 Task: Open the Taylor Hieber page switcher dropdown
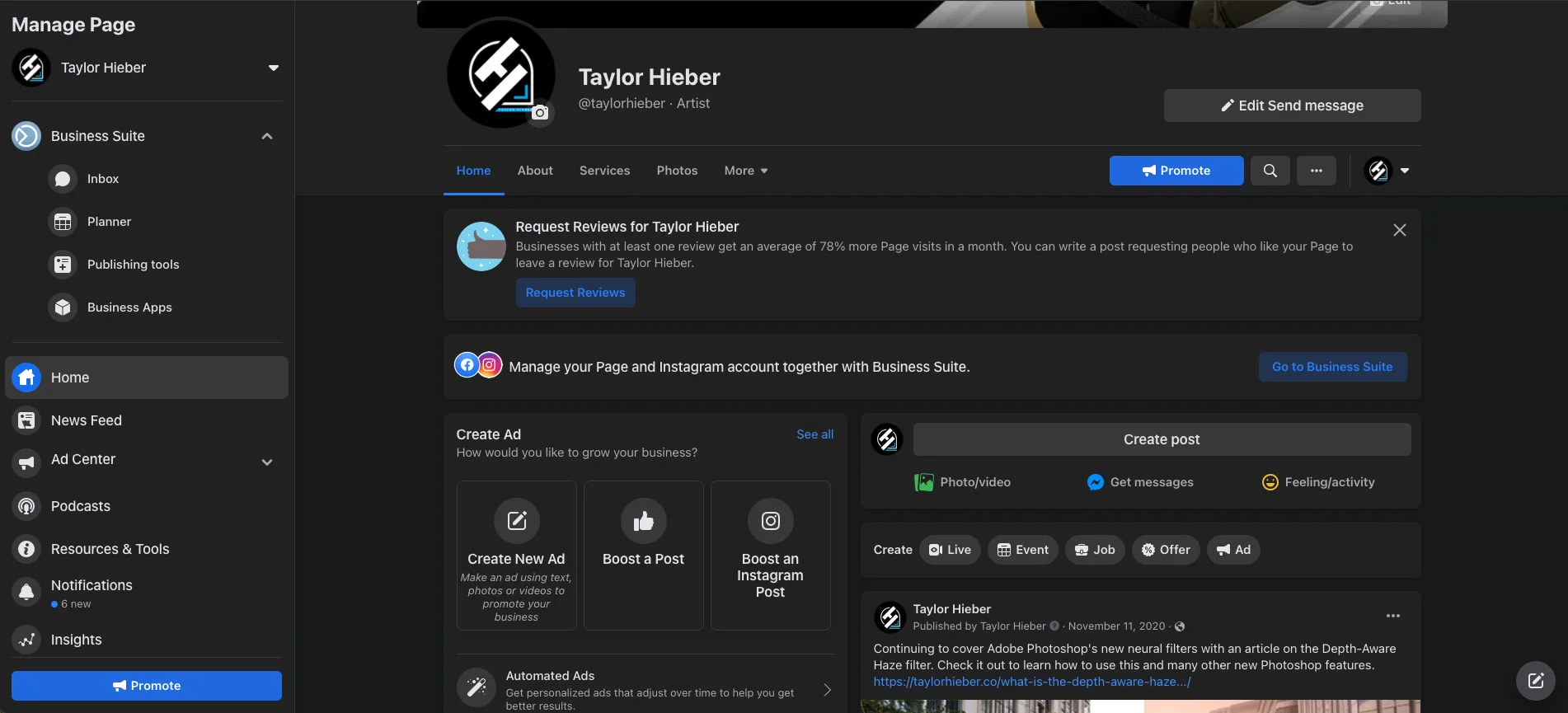point(274,68)
